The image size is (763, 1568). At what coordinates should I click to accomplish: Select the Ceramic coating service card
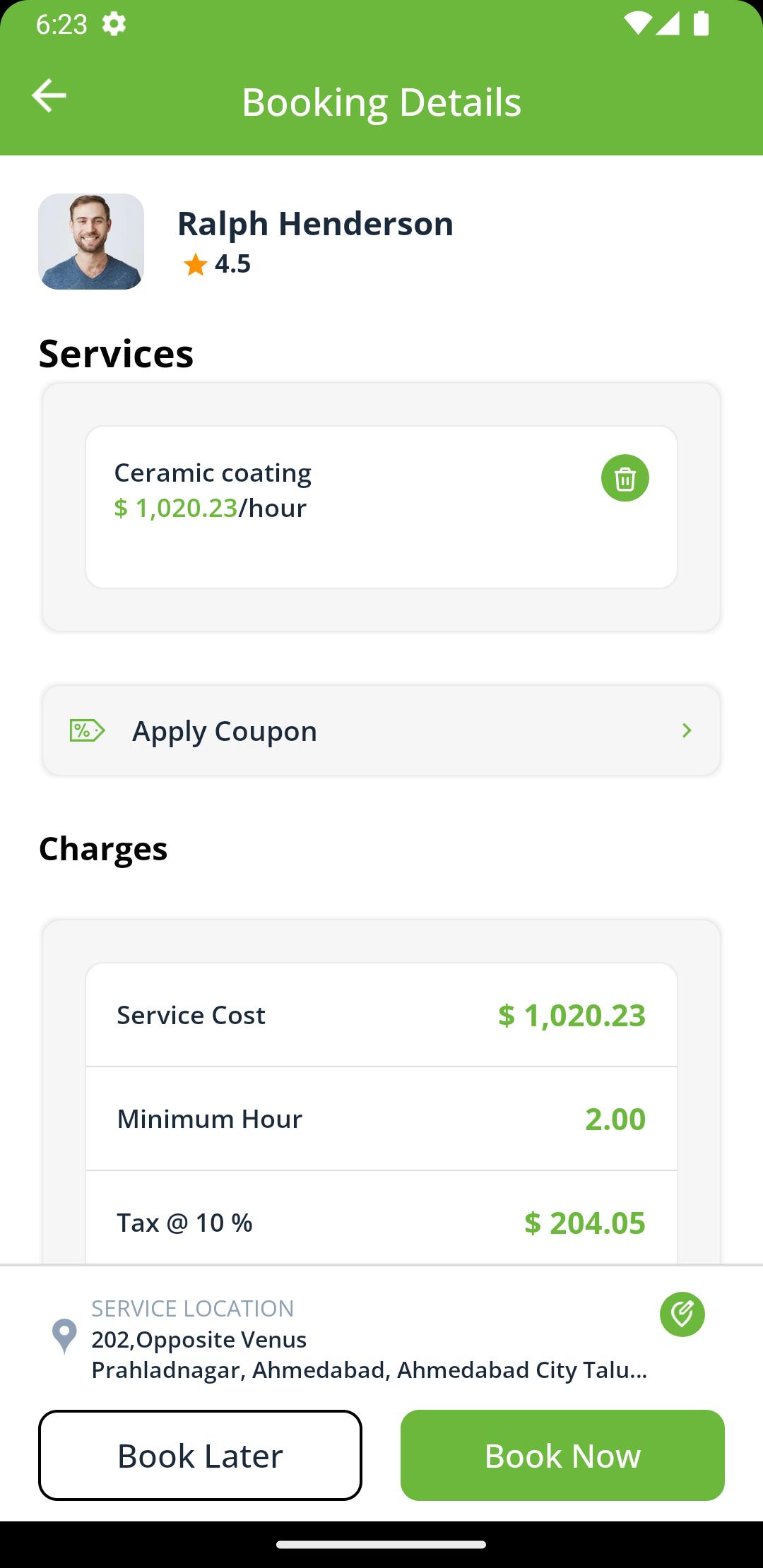coord(381,507)
